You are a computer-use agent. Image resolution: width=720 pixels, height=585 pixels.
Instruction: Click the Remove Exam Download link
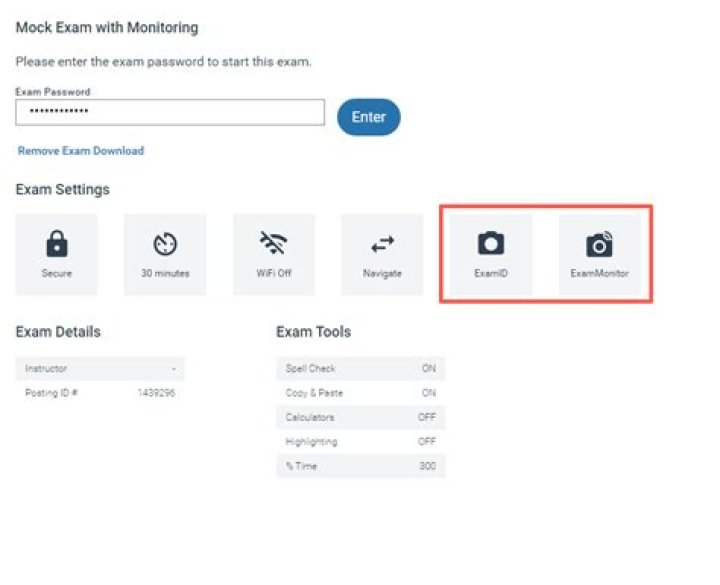81,151
